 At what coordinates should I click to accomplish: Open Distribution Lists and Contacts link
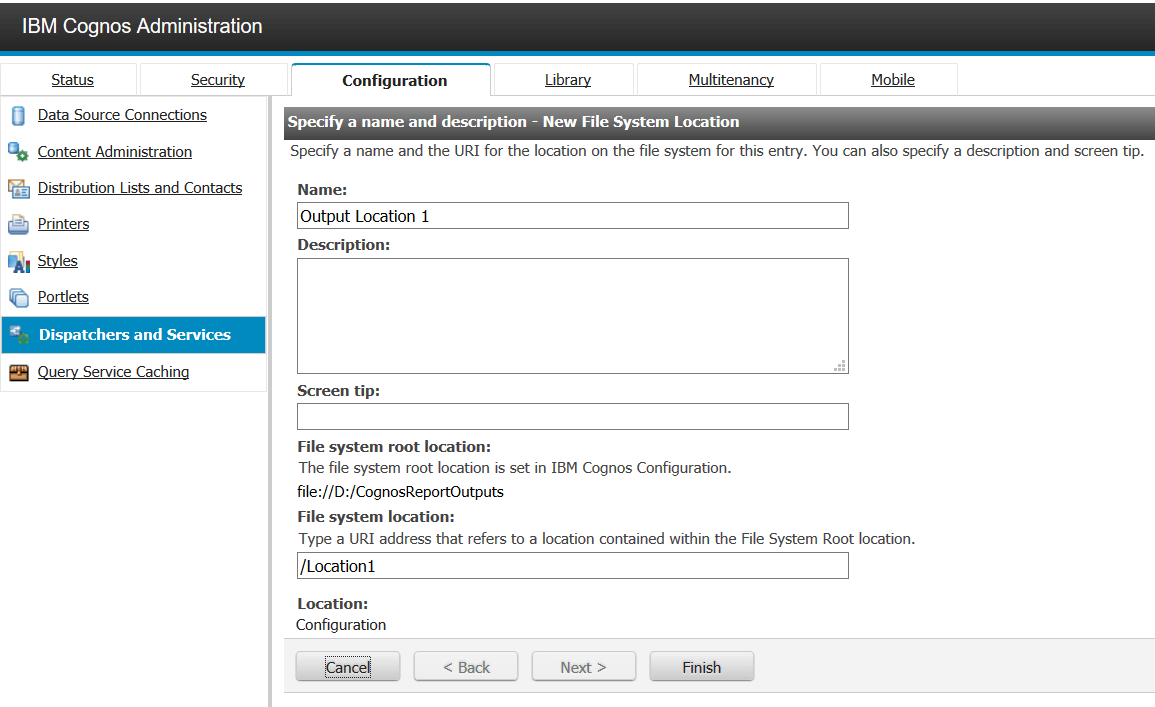click(140, 188)
